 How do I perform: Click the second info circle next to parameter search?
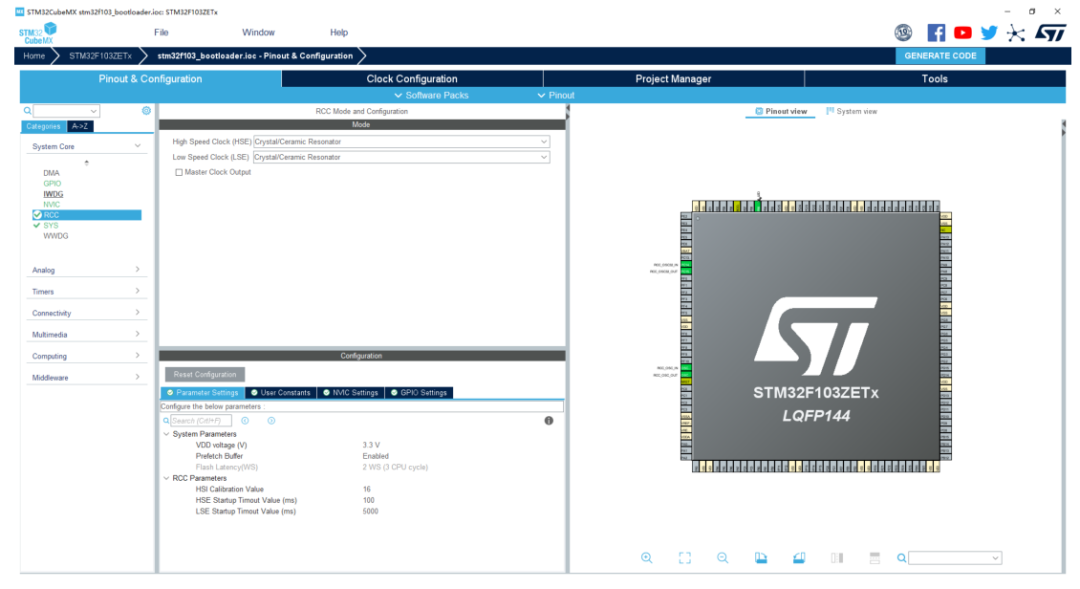click(x=271, y=421)
